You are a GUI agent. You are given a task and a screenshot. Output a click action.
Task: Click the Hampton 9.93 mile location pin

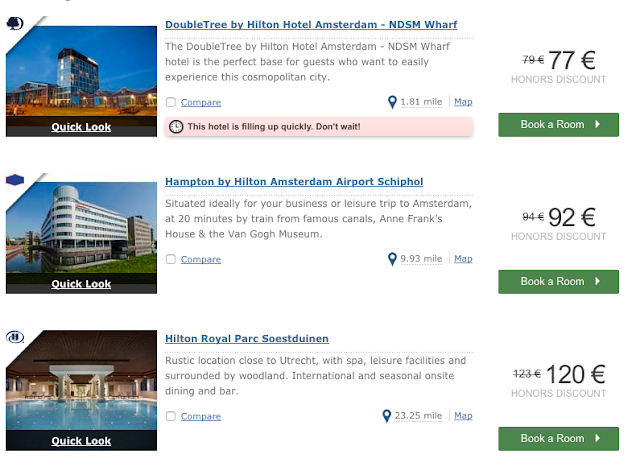[393, 259]
